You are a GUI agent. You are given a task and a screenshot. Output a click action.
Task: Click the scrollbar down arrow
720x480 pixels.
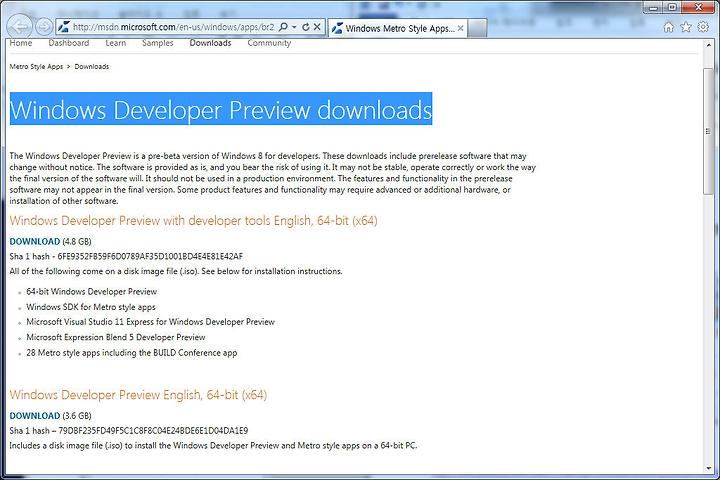pos(709,468)
